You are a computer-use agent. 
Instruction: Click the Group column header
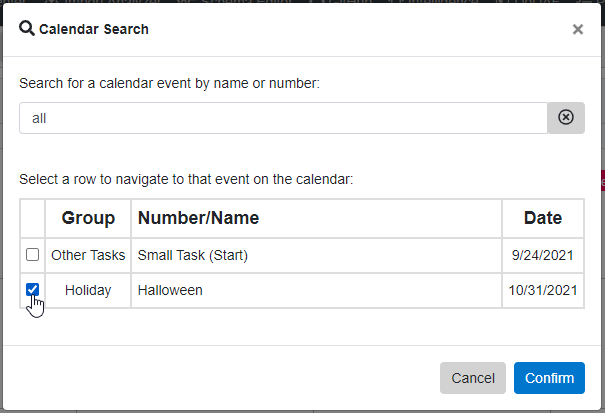coord(88,218)
